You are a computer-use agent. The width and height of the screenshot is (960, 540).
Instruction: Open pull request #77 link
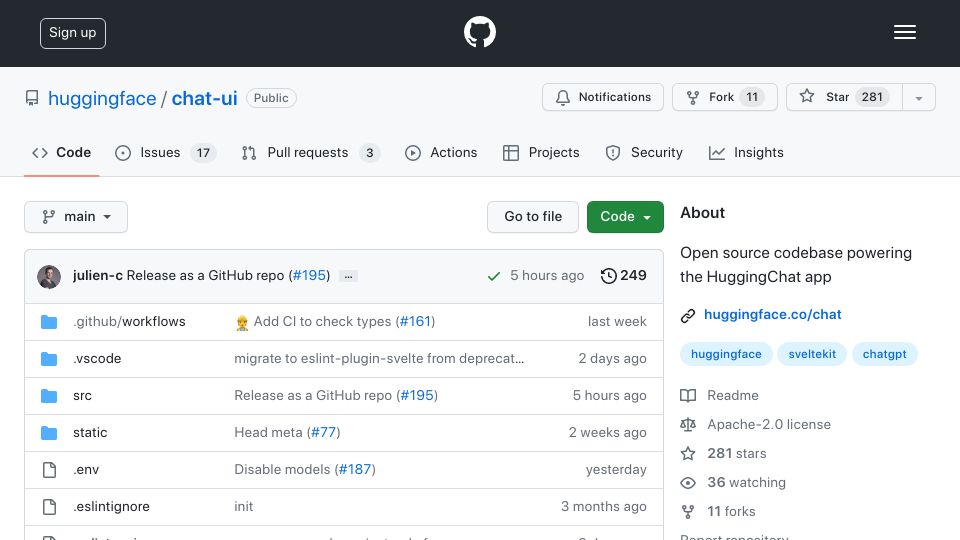tap(323, 432)
